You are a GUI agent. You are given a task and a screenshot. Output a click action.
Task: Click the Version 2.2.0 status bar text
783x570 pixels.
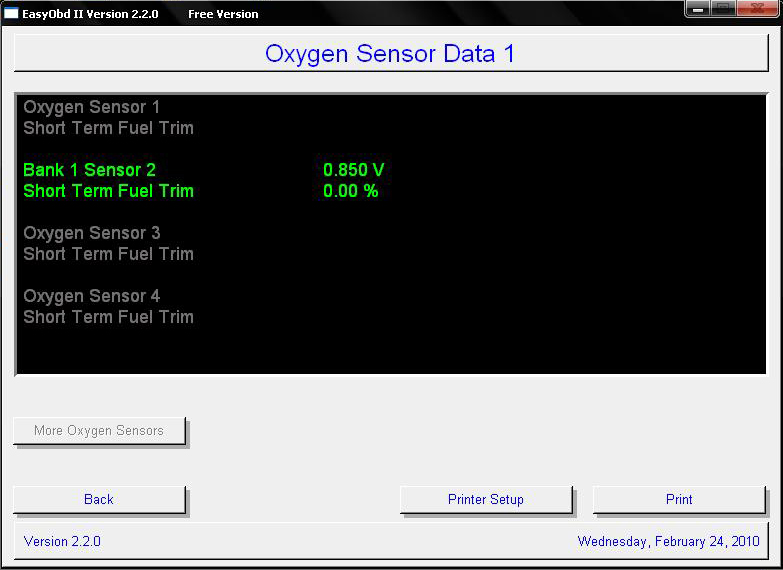(62, 542)
